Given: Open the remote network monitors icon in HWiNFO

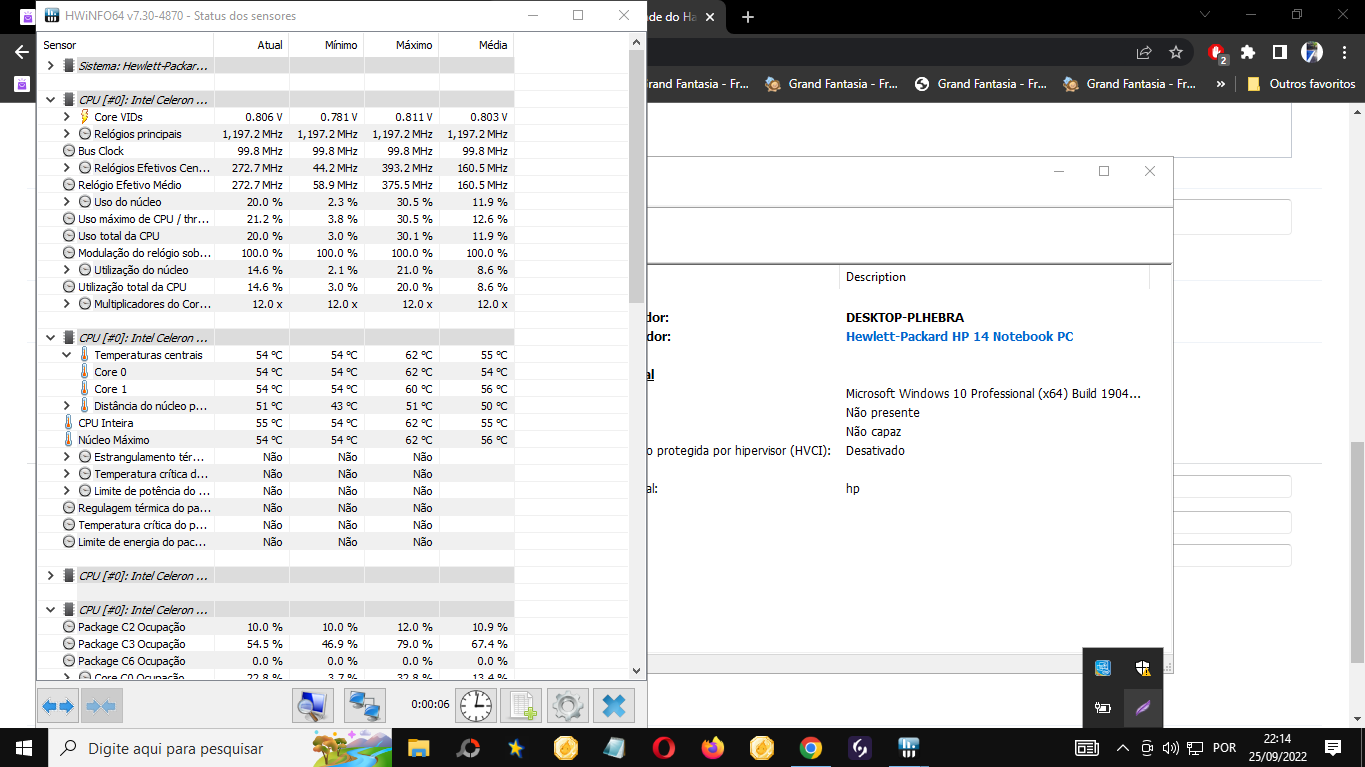Looking at the screenshot, I should pos(365,706).
